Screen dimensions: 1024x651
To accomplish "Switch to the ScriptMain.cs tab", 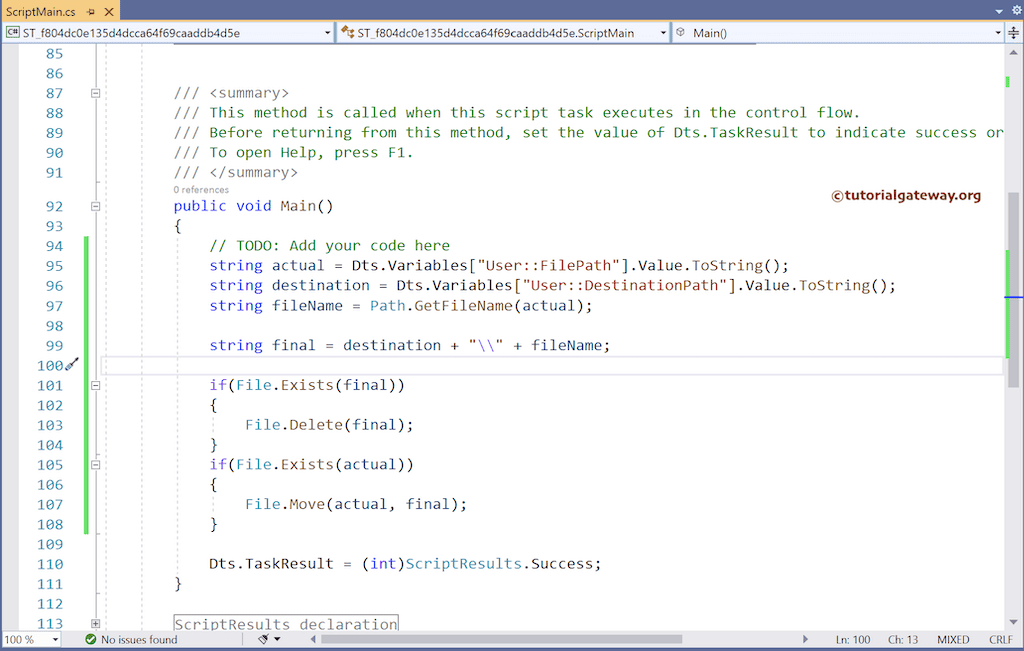I will [40, 12].
